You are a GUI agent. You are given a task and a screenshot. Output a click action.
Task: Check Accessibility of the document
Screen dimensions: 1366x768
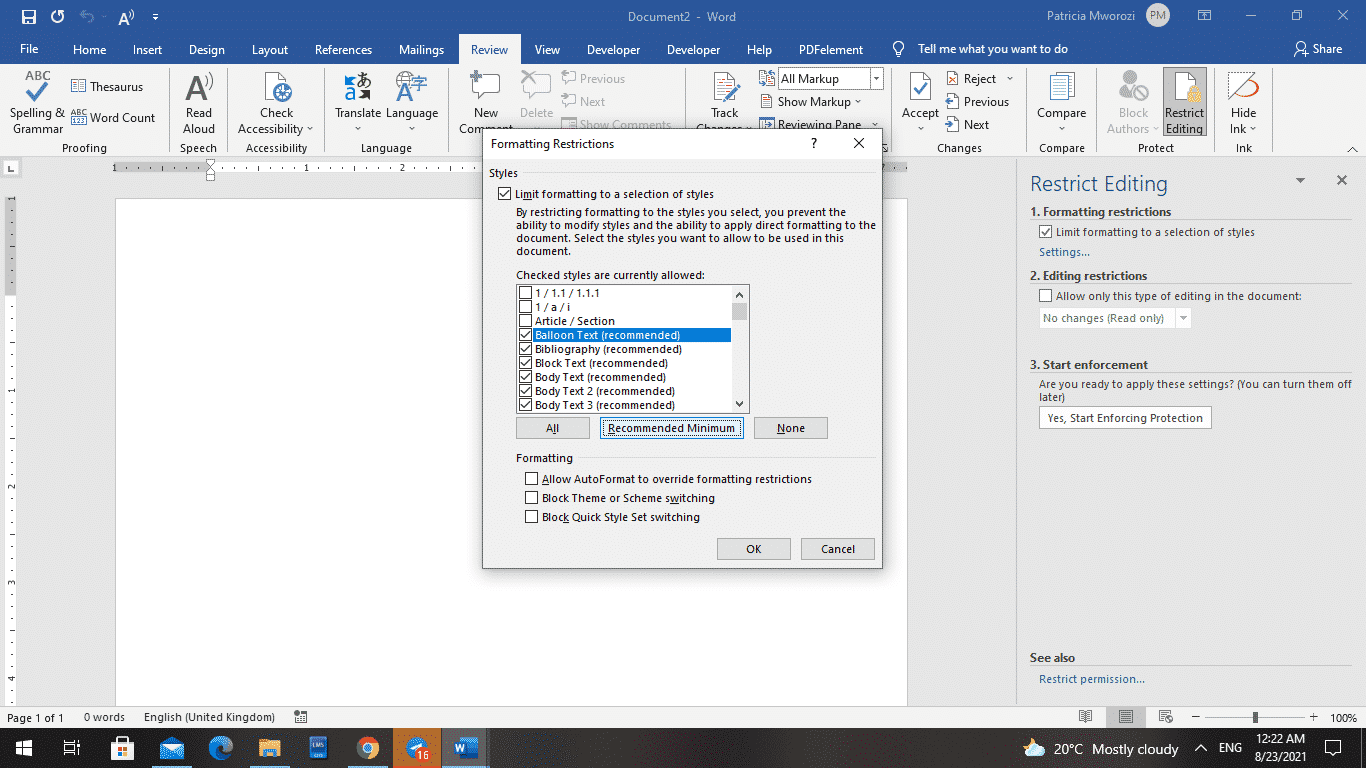click(276, 100)
